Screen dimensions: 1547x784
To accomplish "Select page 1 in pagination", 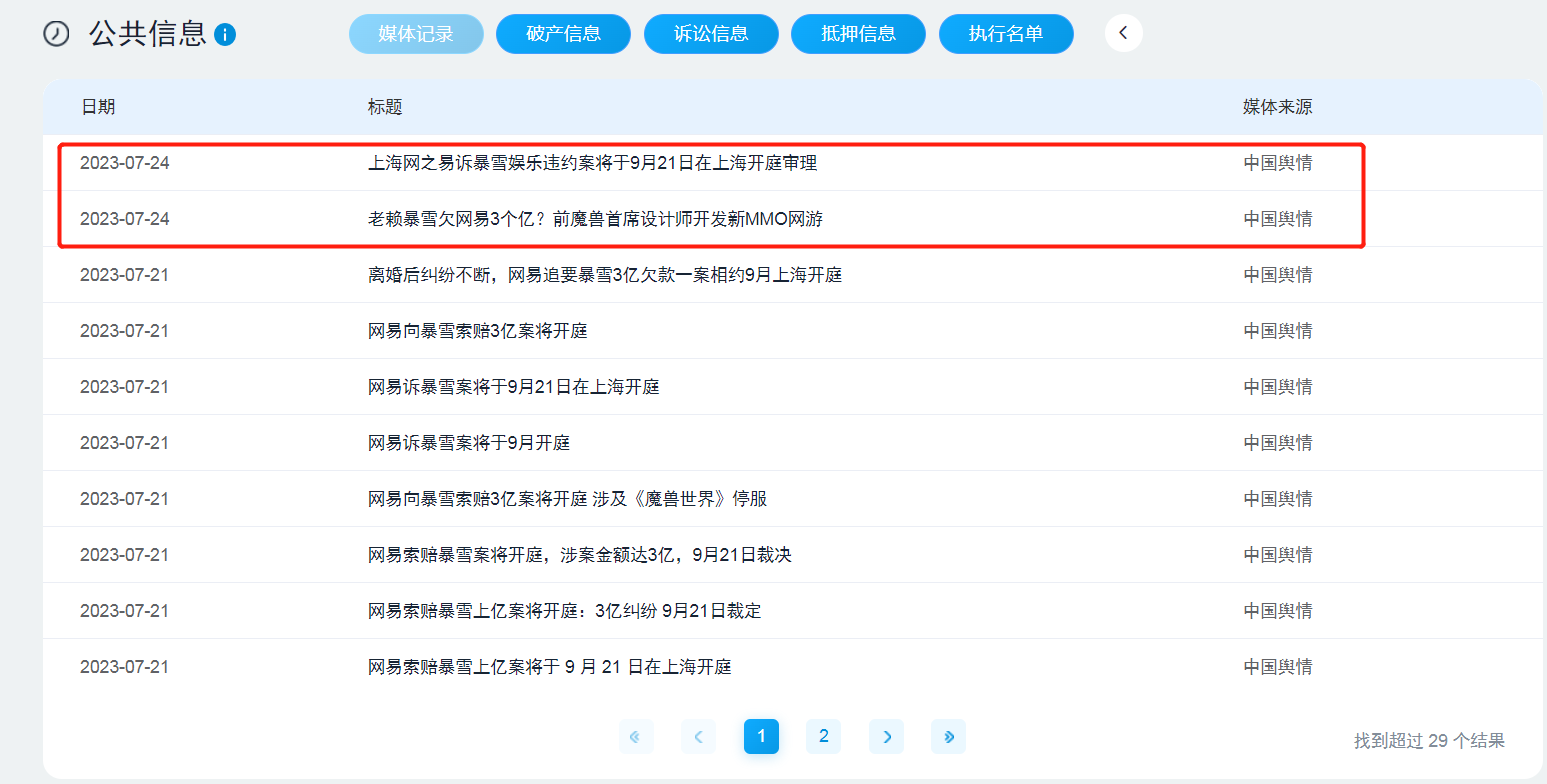I will pos(761,737).
